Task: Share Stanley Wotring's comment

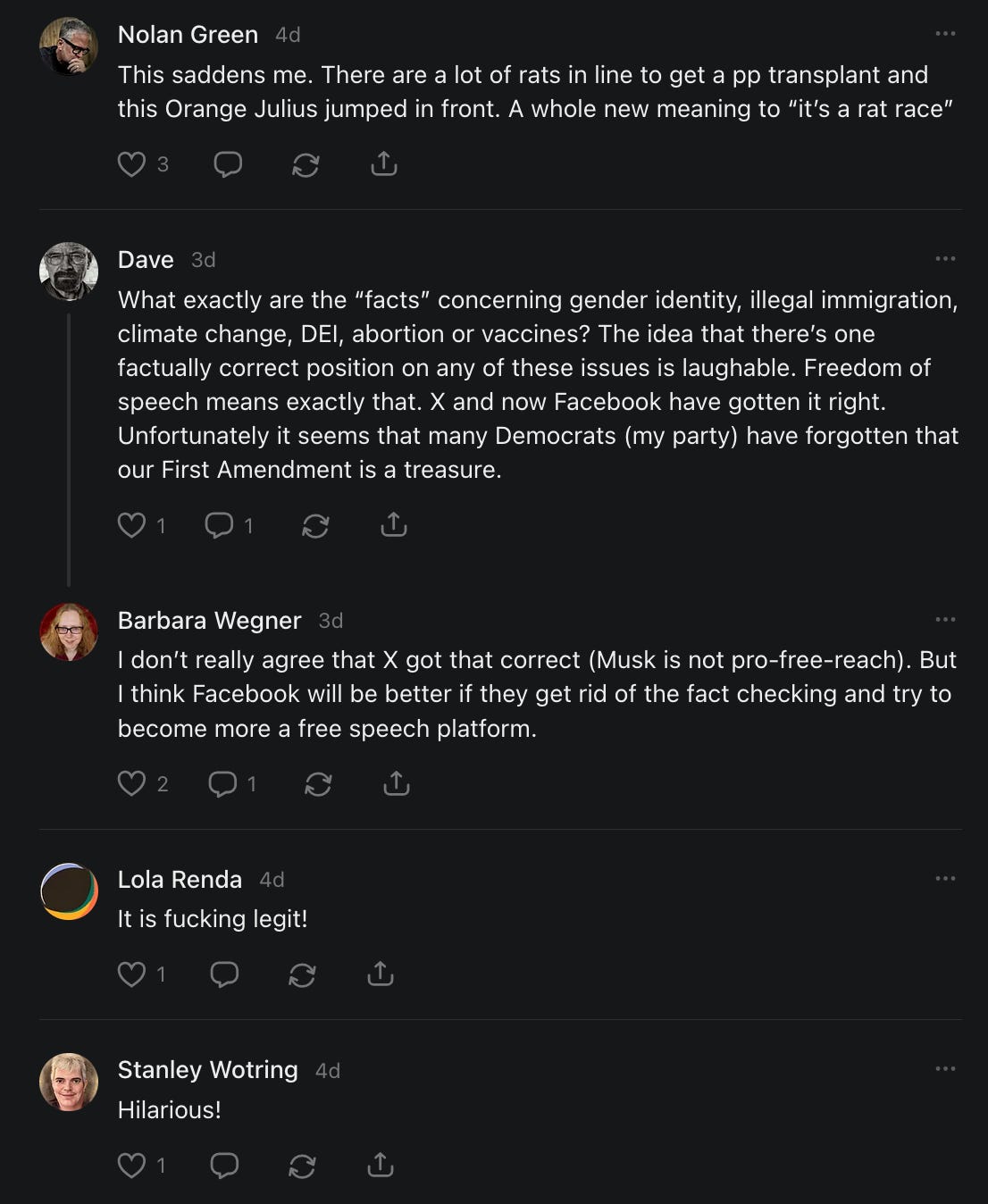Action: [380, 1165]
